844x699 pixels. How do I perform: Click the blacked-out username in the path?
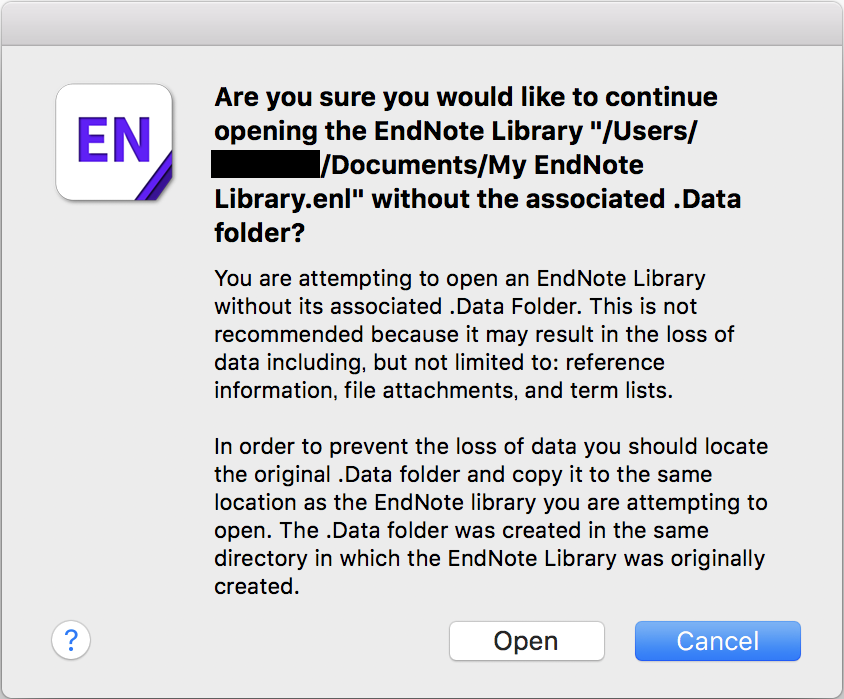coord(266,164)
